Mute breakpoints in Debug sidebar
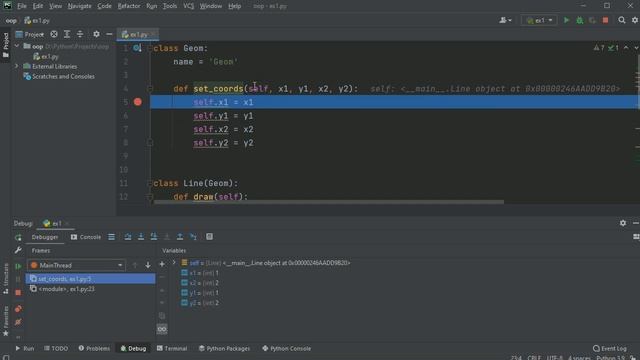 point(18,322)
